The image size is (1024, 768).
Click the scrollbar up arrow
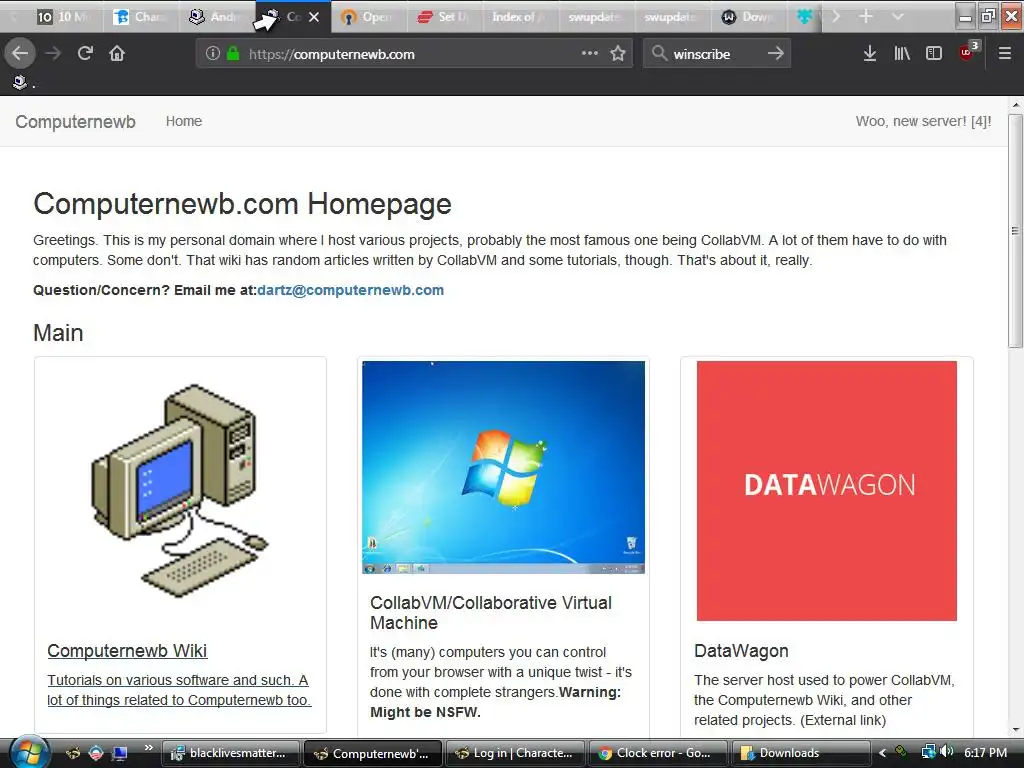coord(1015,104)
